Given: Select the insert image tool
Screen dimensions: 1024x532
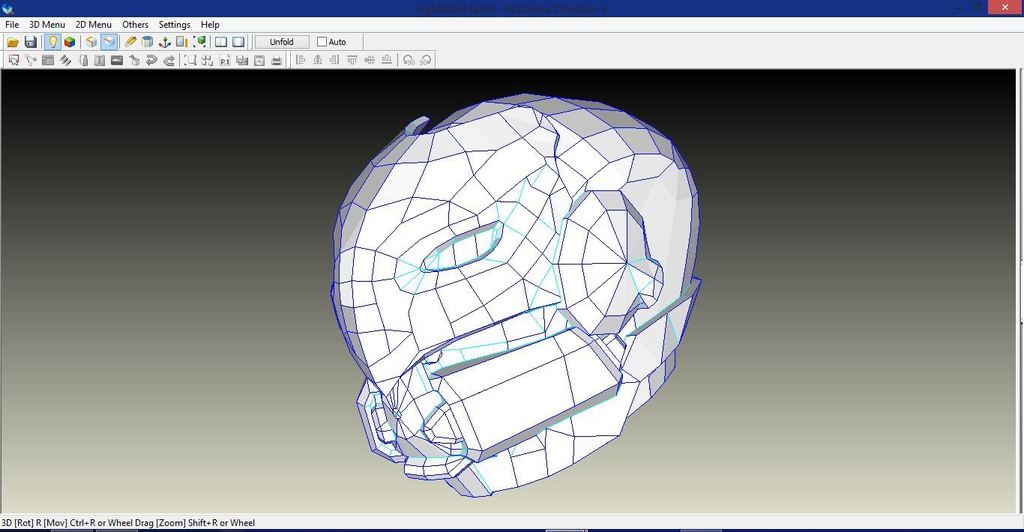Looking at the screenshot, I should 117,60.
